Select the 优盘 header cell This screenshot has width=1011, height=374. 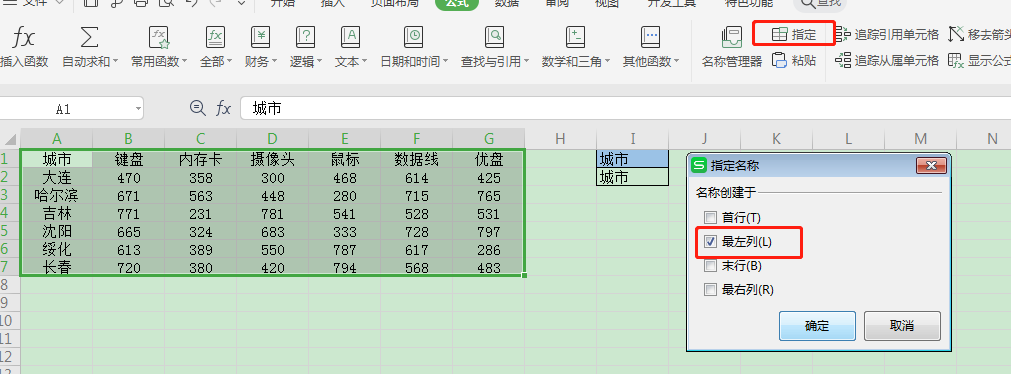pyautogui.click(x=489, y=159)
